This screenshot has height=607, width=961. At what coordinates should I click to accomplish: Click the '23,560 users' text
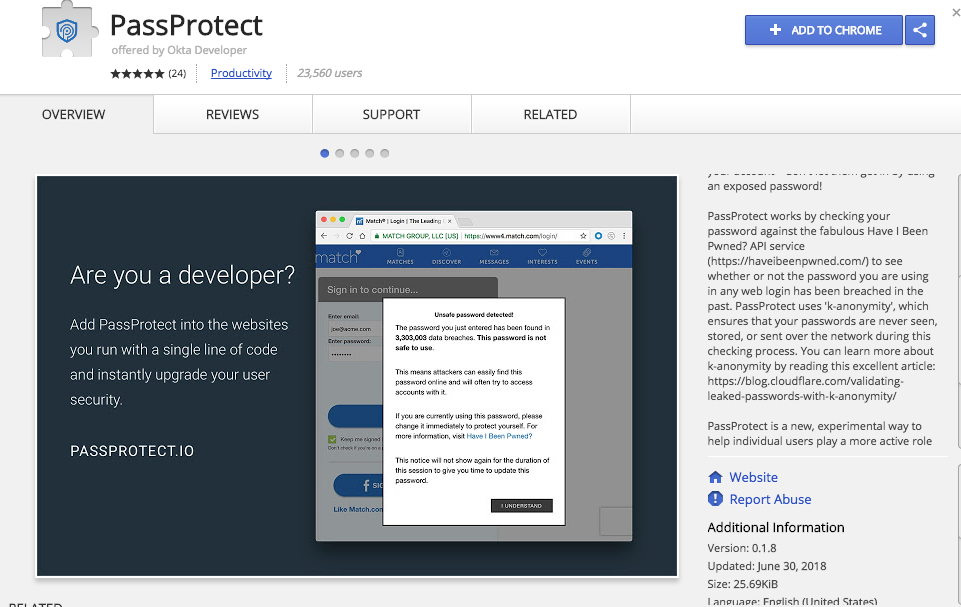330,73
